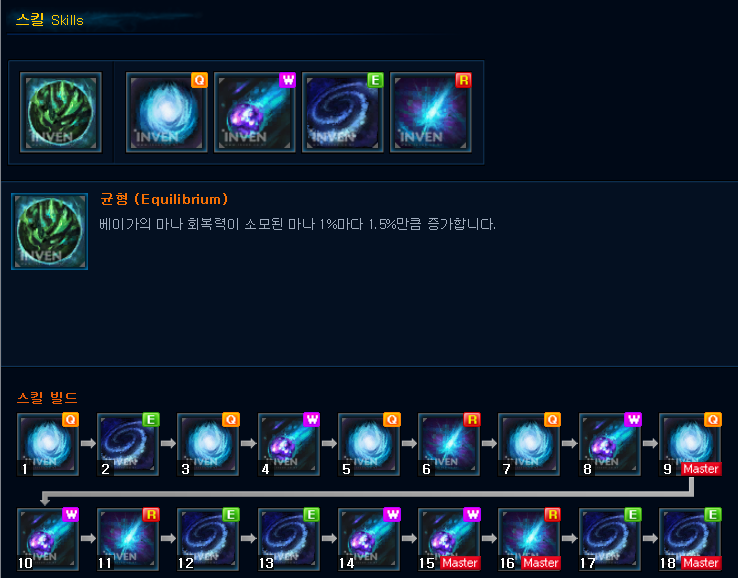
Task: Click the large Equilibrium description icon
Action: 49,231
